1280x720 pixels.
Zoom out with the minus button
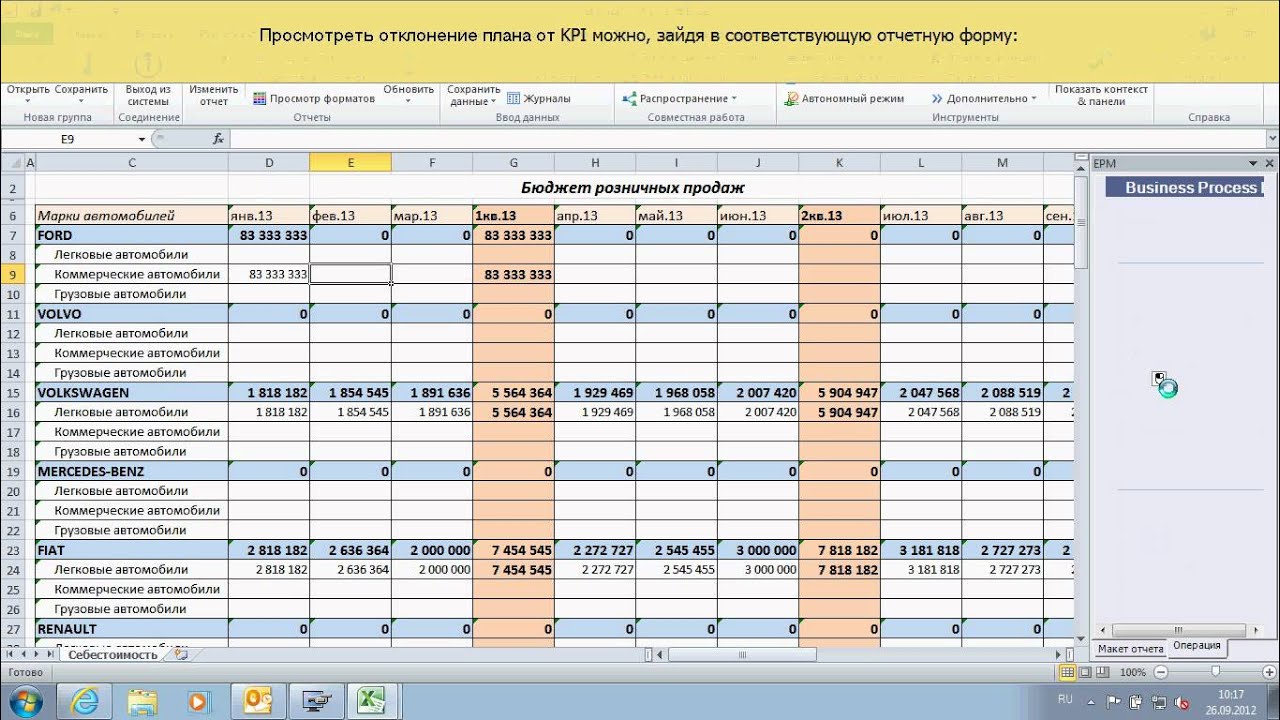(x=1160, y=673)
